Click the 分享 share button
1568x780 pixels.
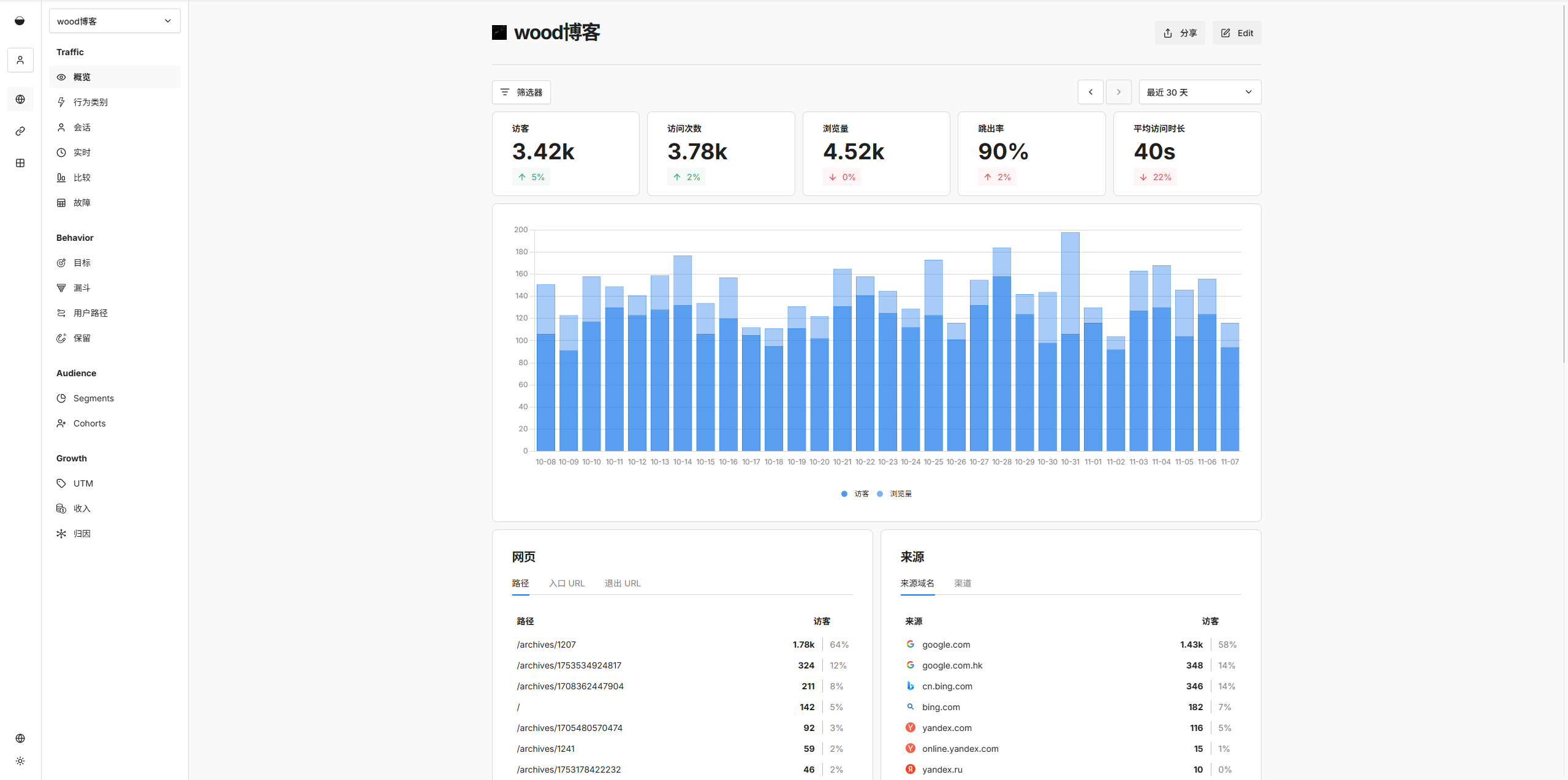pyautogui.click(x=1180, y=33)
